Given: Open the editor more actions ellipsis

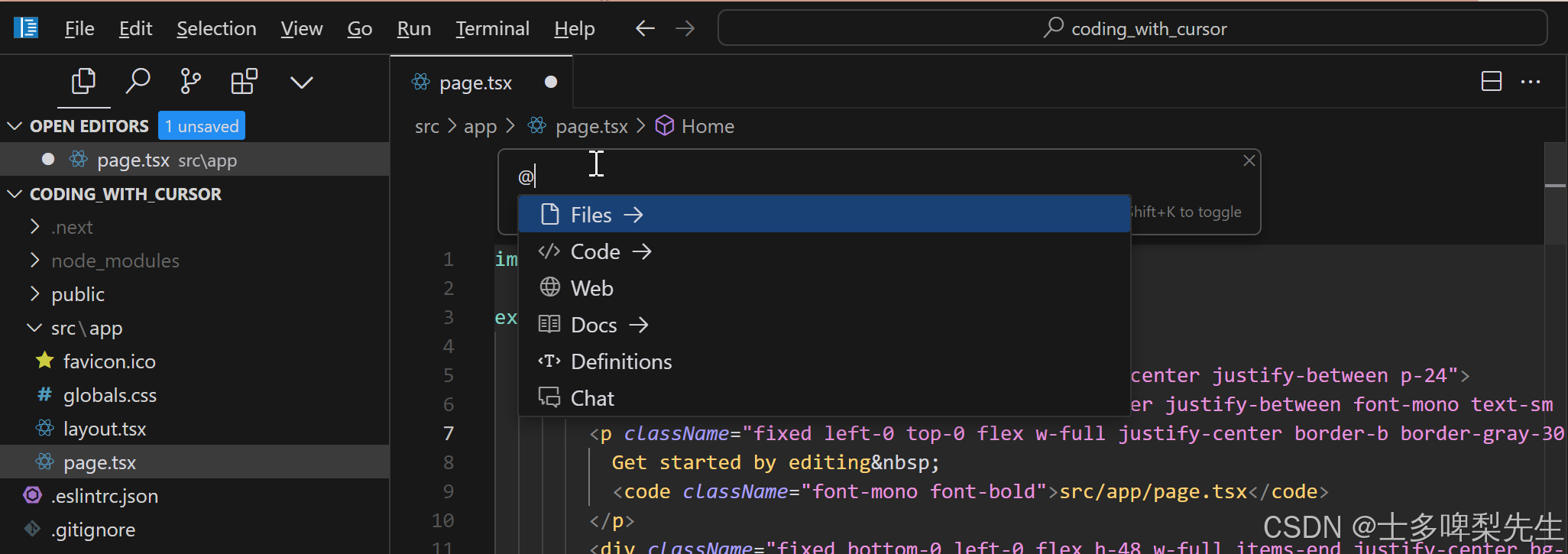Looking at the screenshot, I should coord(1531,82).
